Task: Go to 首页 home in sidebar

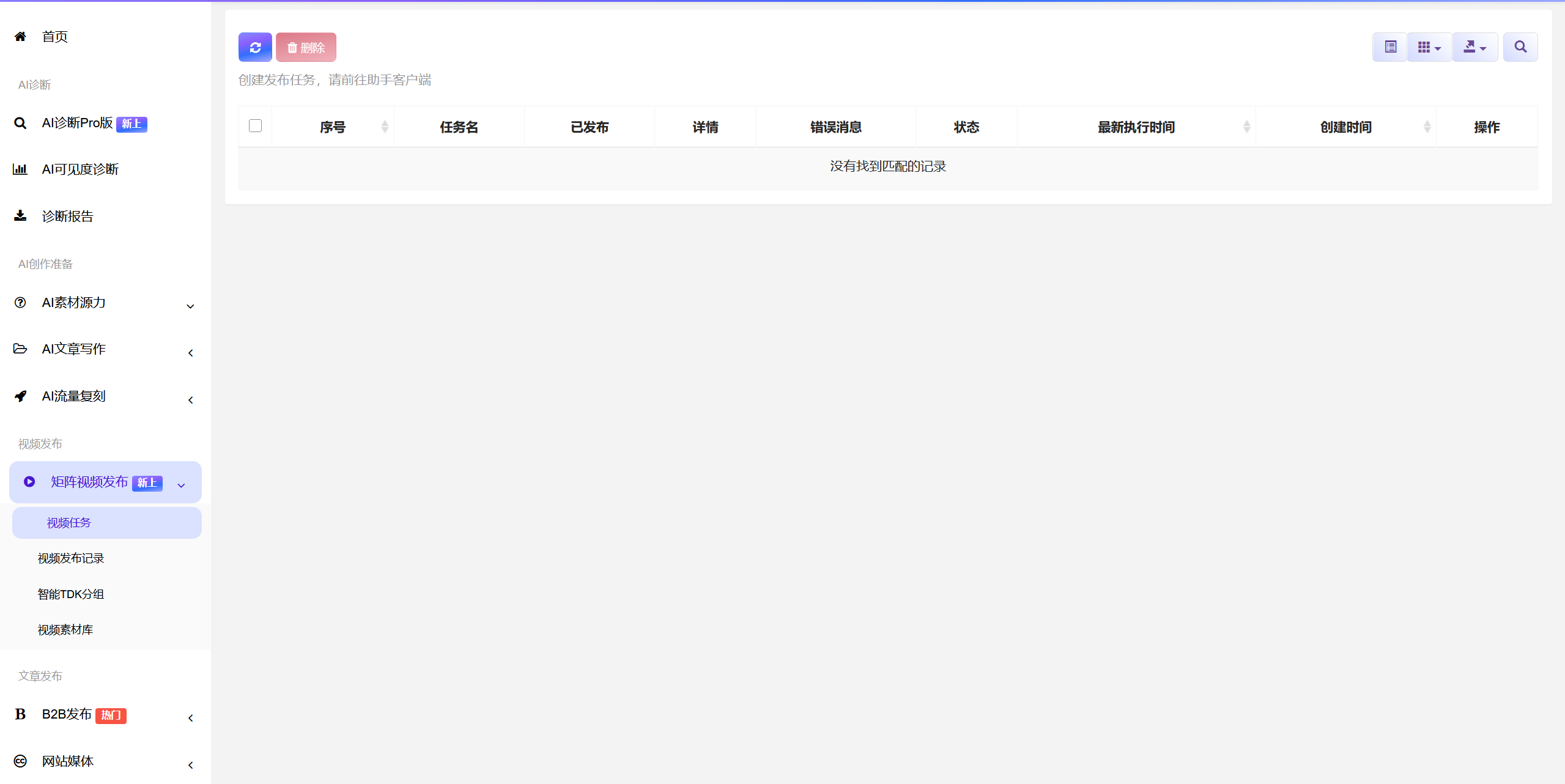Action: click(x=55, y=37)
